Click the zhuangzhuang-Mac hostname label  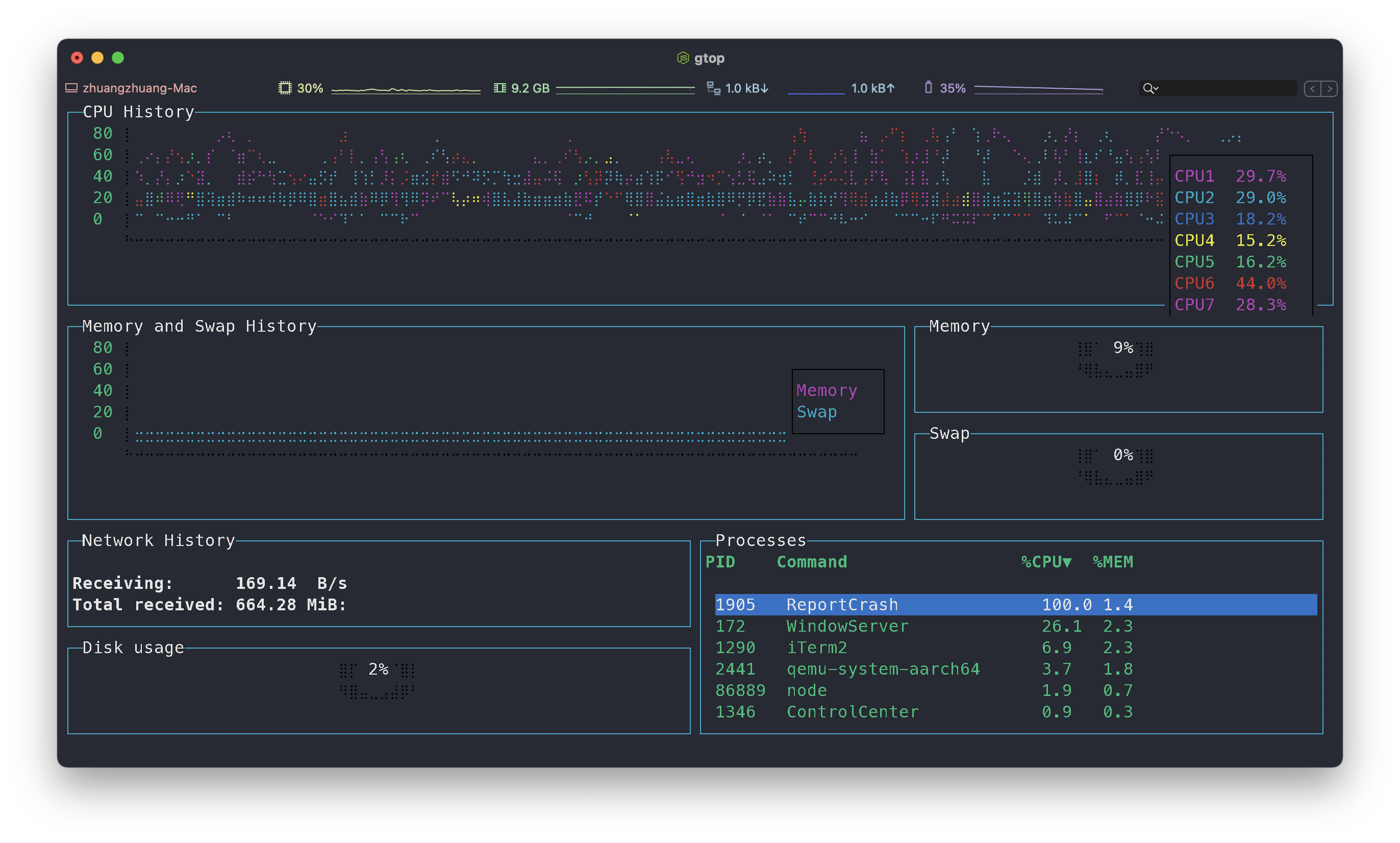pos(140,88)
